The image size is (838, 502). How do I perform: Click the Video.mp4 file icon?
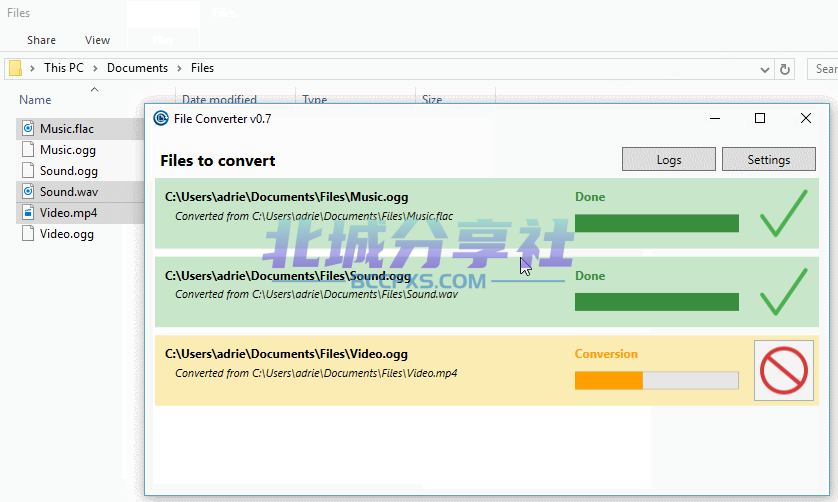pyautogui.click(x=28, y=213)
